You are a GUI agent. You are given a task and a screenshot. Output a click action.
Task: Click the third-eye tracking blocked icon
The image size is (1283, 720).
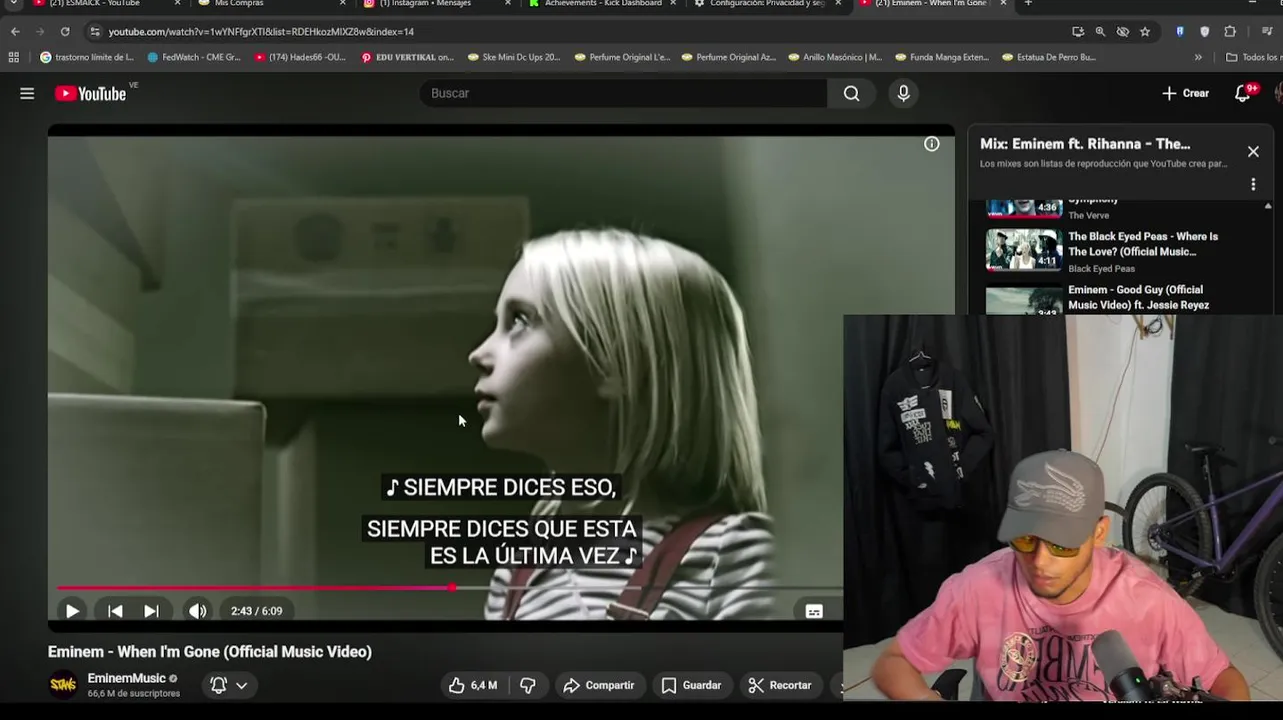[x=1123, y=31]
